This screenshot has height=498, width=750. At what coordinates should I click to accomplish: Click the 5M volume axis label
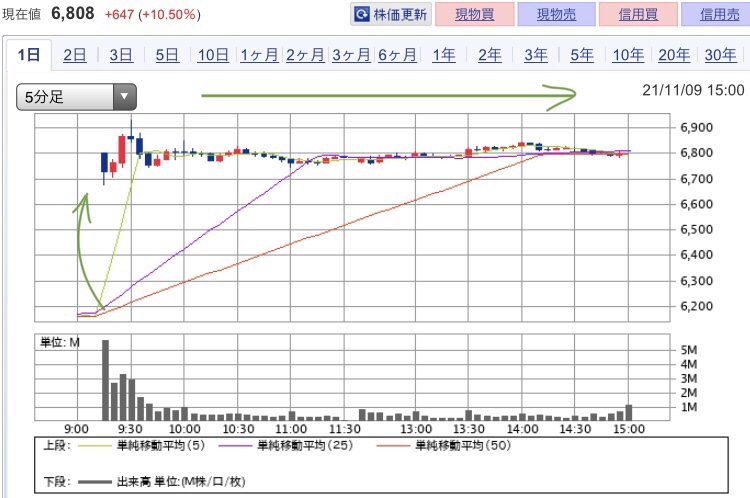689,350
